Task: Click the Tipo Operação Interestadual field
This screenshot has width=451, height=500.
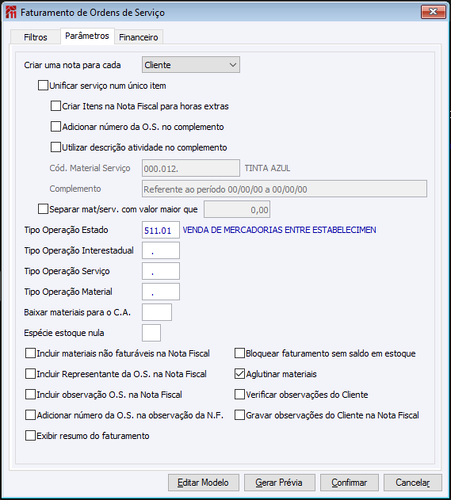Action: (161, 251)
